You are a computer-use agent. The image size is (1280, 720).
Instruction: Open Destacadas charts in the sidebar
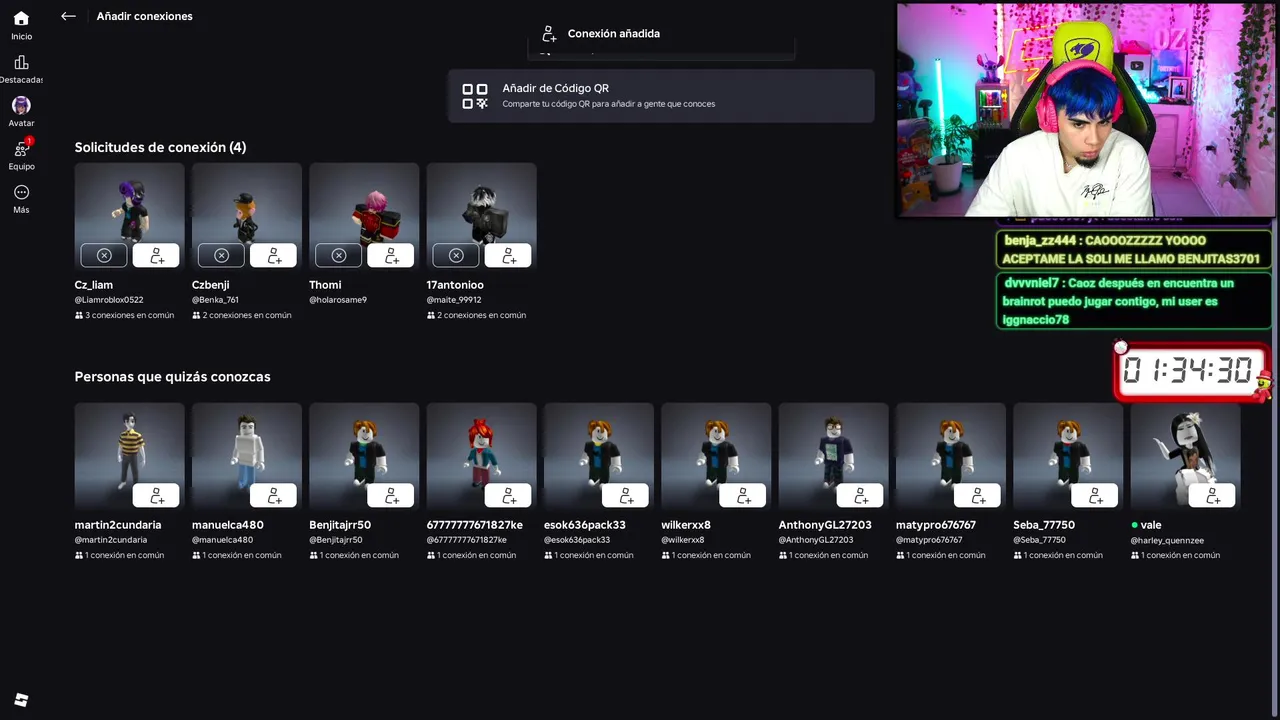(x=21, y=69)
